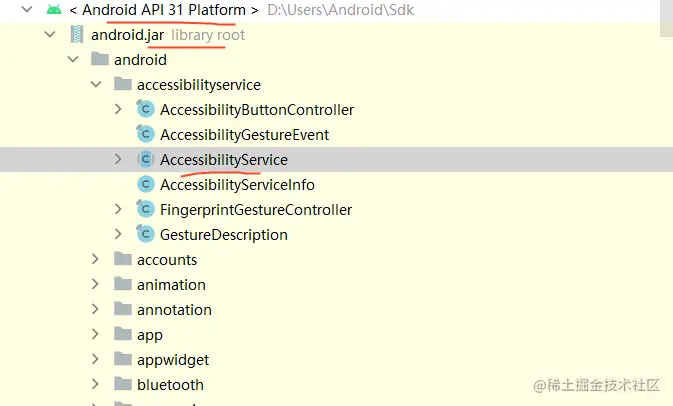Expand the appwidget package folder
The height and width of the screenshot is (406, 673).
95,360
